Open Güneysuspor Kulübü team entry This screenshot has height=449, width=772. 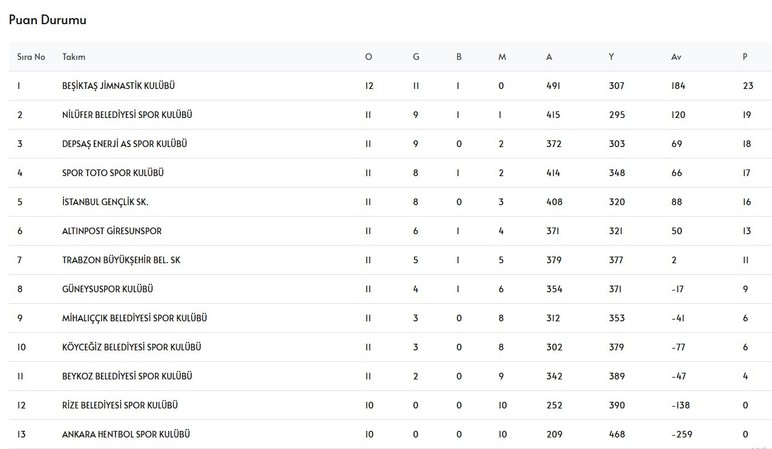tap(108, 289)
